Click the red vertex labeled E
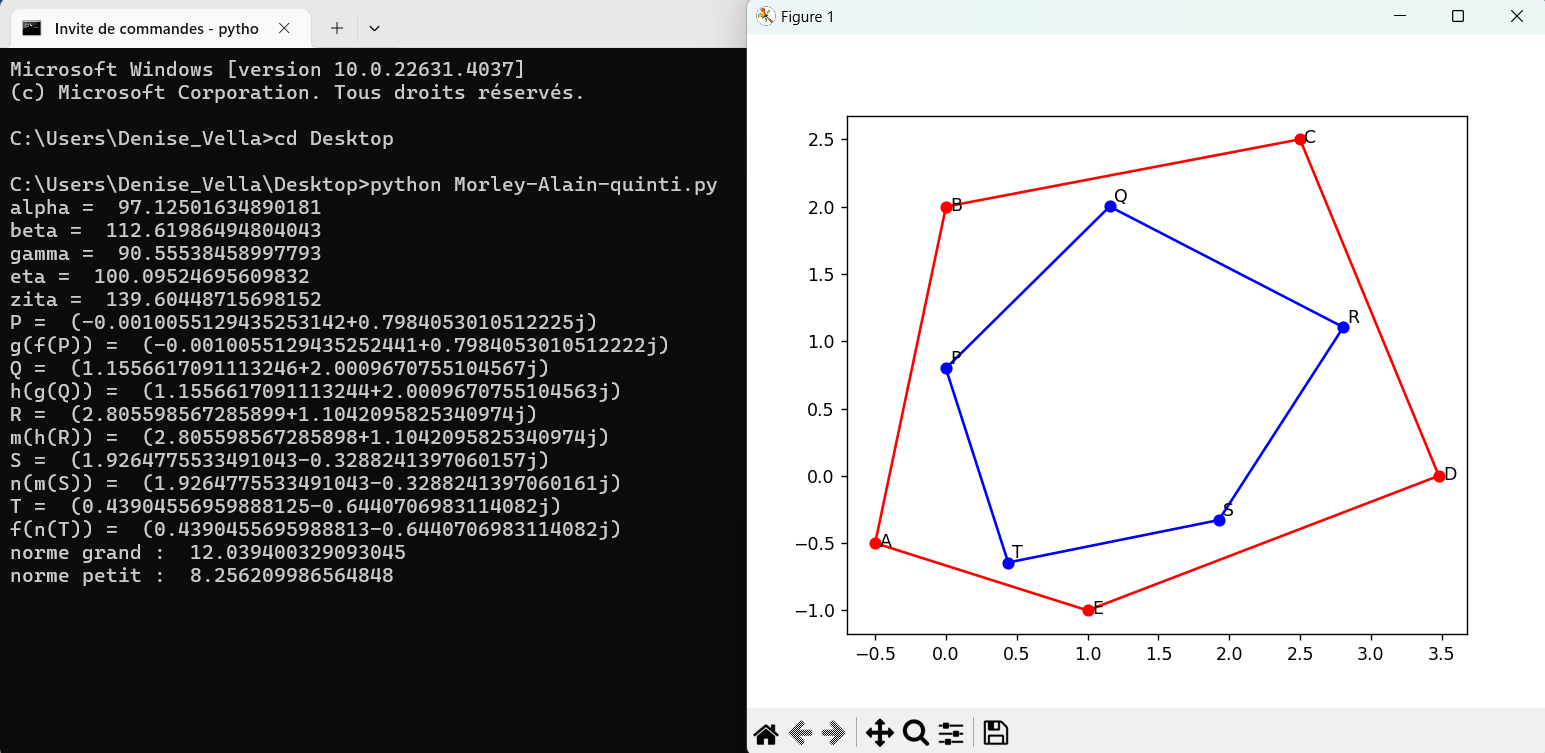1545x753 pixels. coord(1088,610)
